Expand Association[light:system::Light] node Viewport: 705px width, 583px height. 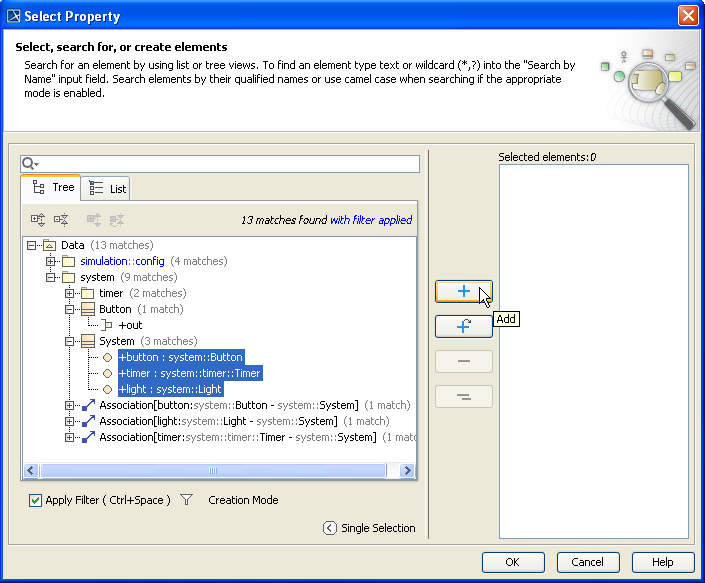pyautogui.click(x=69, y=422)
